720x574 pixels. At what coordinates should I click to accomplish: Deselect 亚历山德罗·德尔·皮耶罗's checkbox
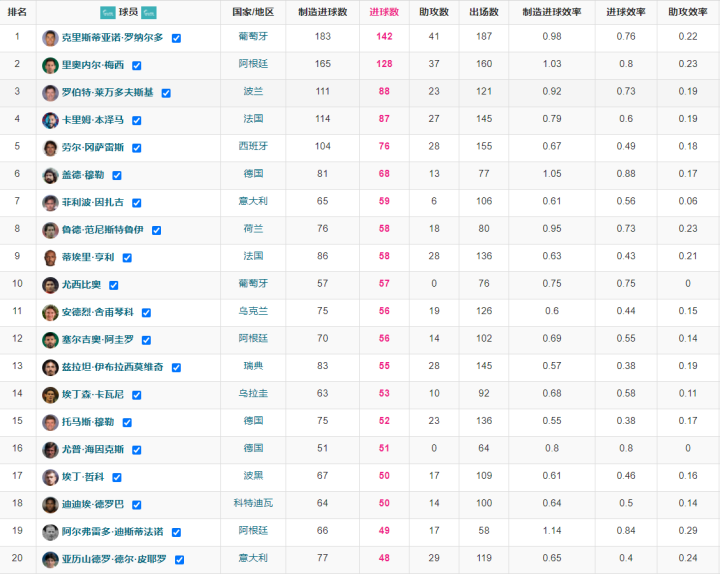[x=178, y=560]
